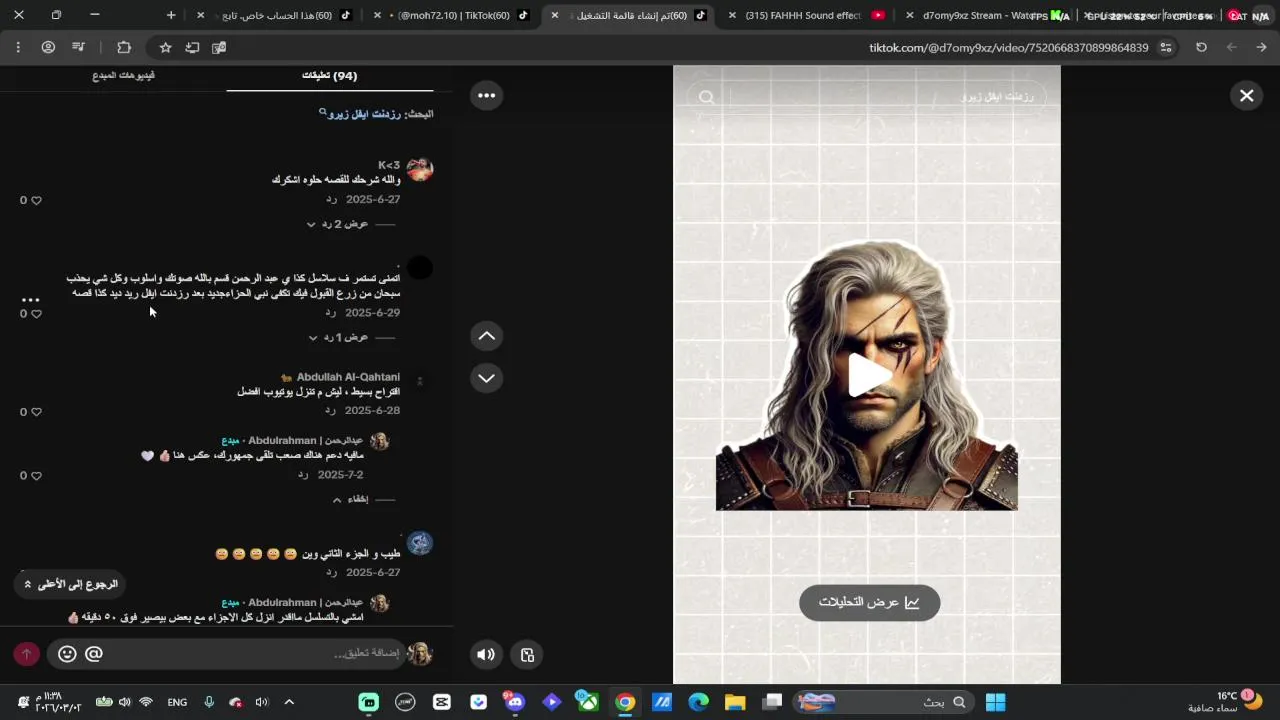The width and height of the screenshot is (1280, 720).
Task: Expand hidden system tray icons chevron
Action: tap(289, 702)
